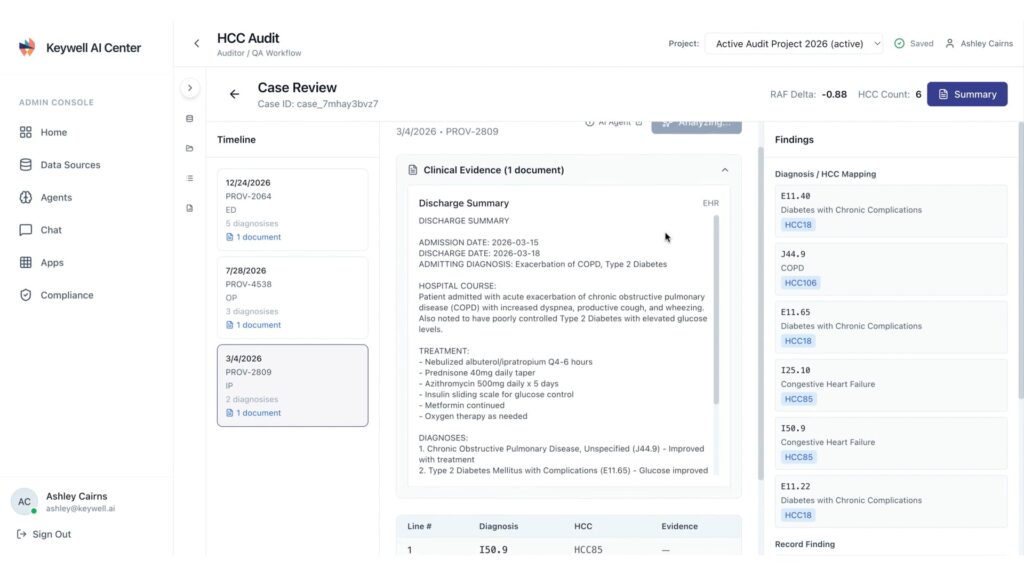Click the folder icon in the side rail

click(190, 149)
